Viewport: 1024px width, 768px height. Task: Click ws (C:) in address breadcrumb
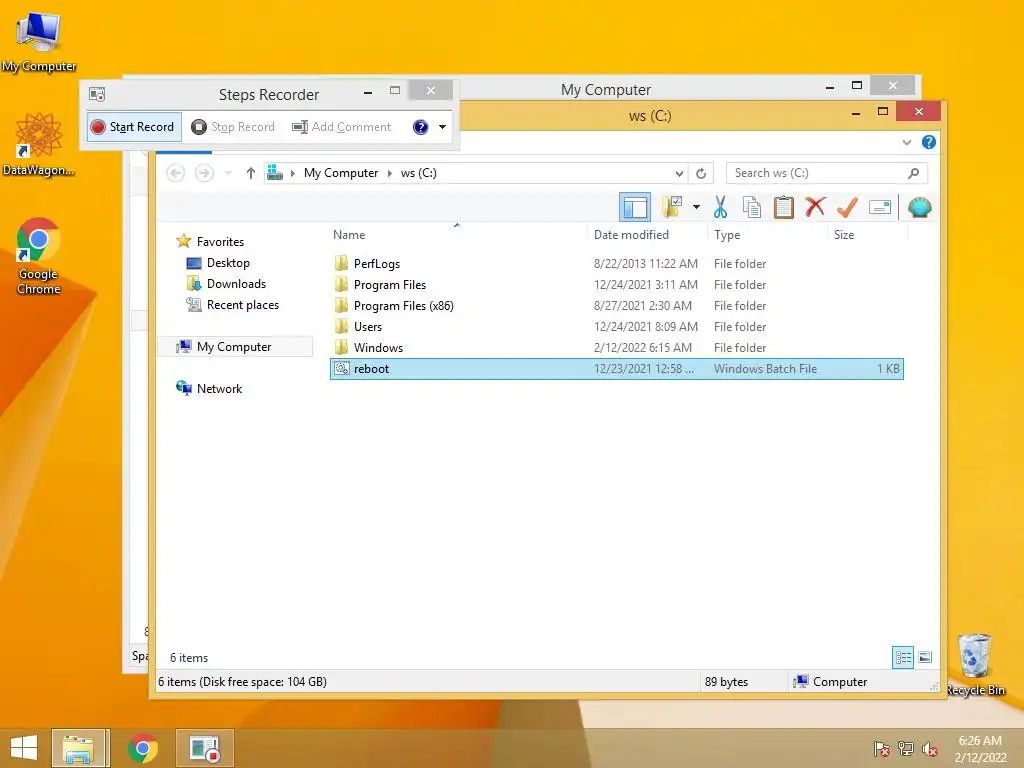coord(419,173)
